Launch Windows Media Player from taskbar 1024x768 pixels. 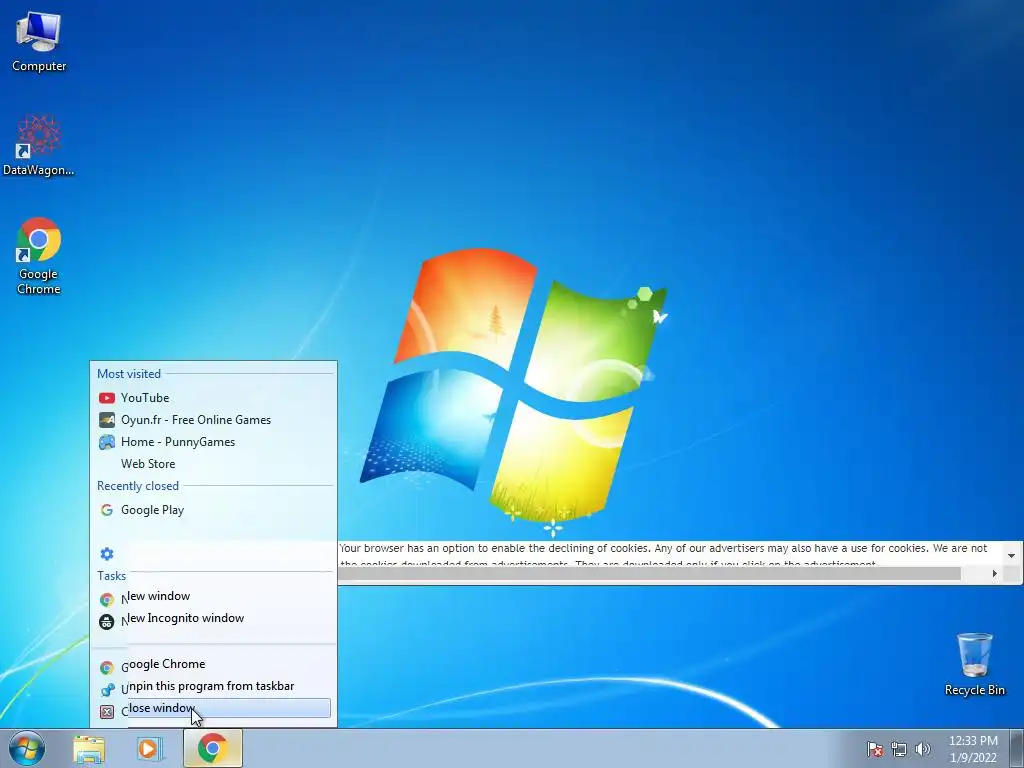149,749
